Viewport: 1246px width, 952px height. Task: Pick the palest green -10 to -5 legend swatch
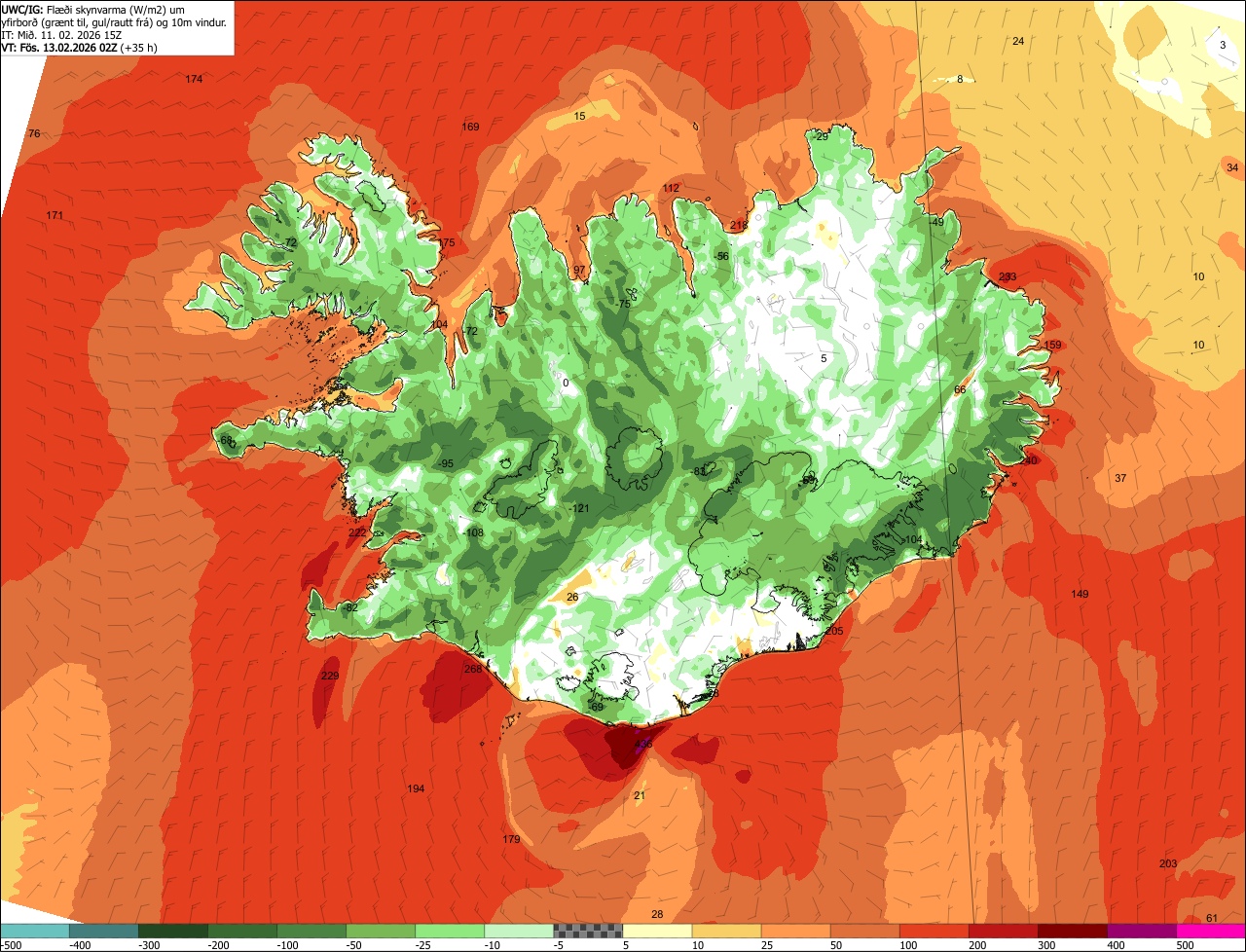[518, 931]
